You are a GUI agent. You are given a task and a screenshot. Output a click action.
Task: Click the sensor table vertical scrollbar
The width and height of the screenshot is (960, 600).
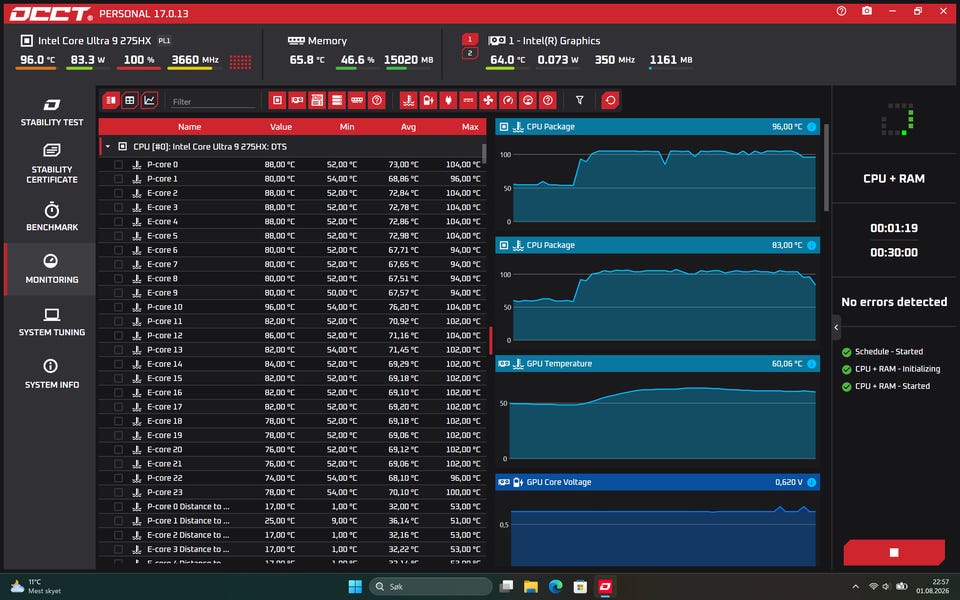point(484,154)
